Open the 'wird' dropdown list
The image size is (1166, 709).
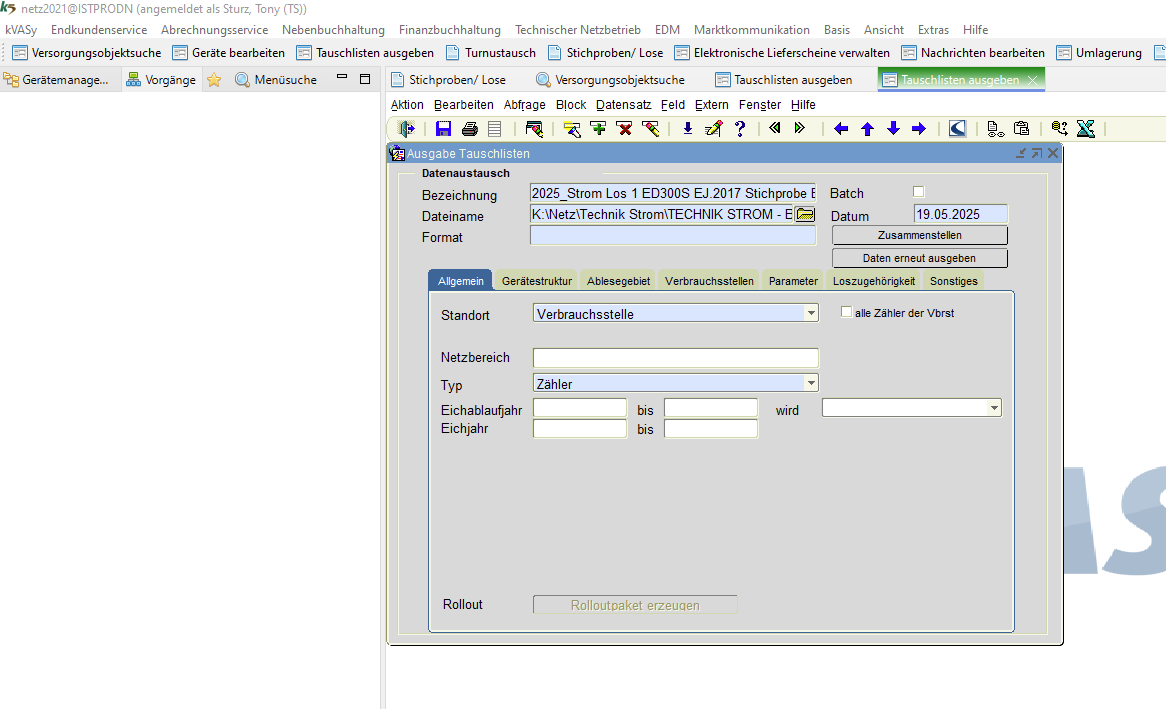994,408
